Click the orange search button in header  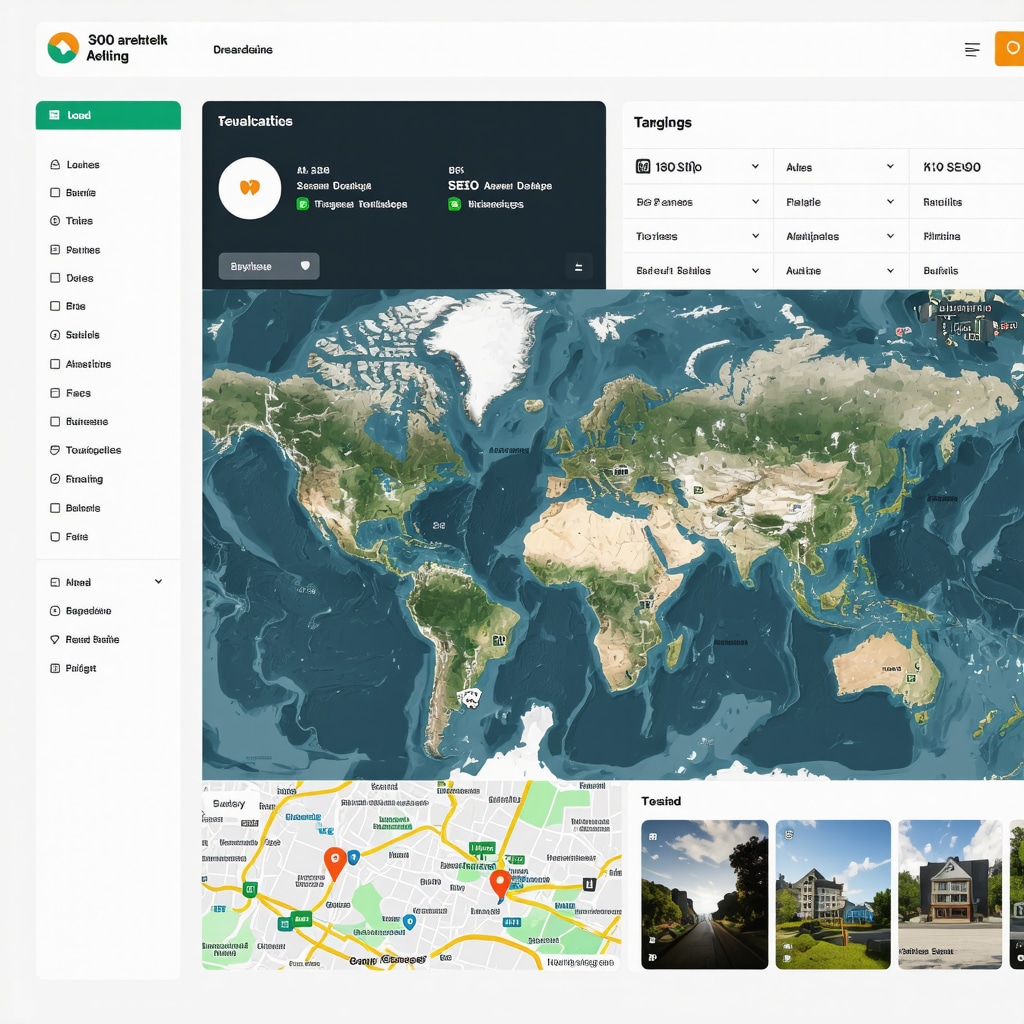click(x=1010, y=48)
